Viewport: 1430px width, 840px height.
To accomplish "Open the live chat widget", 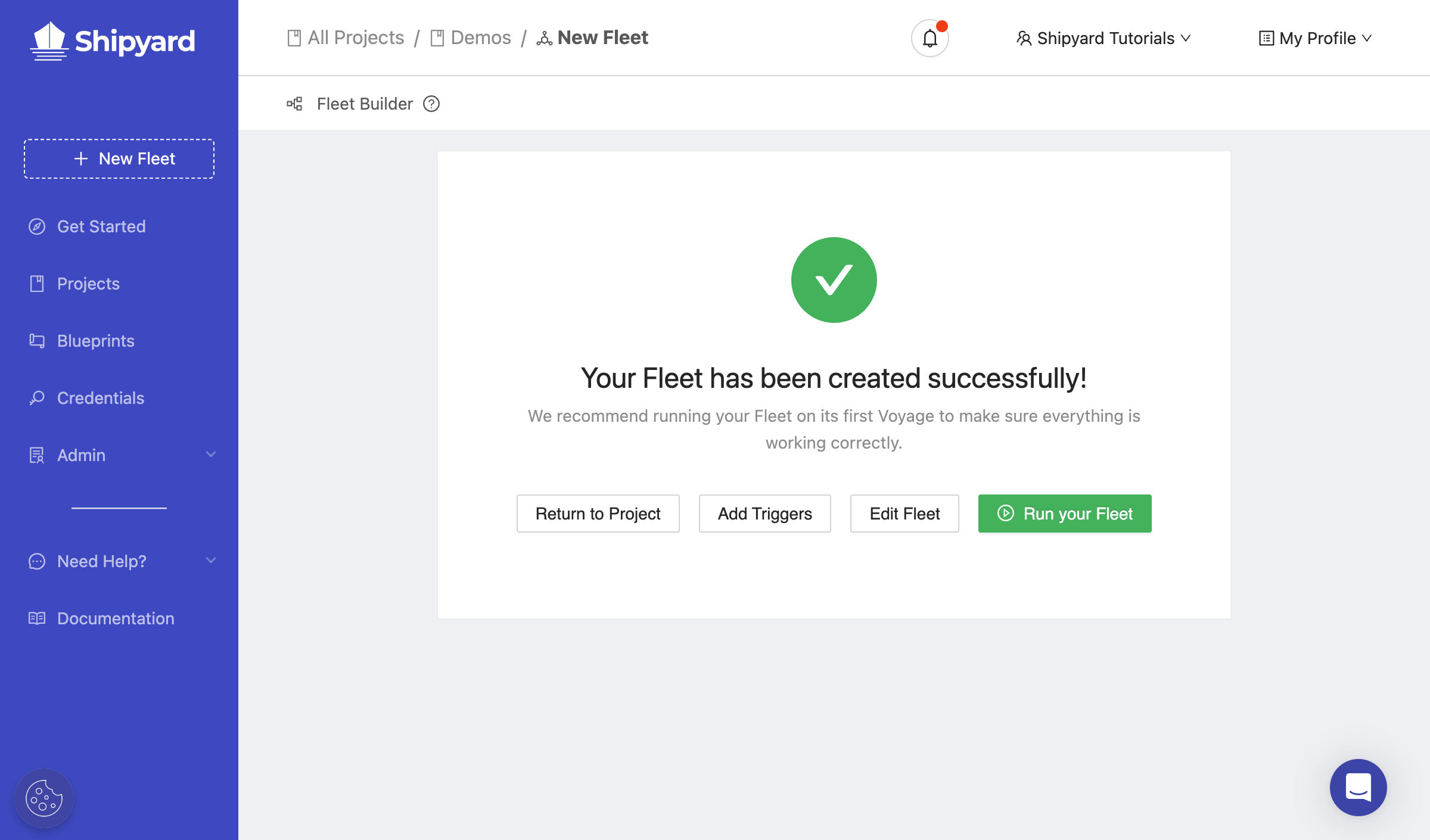I will 1358,788.
